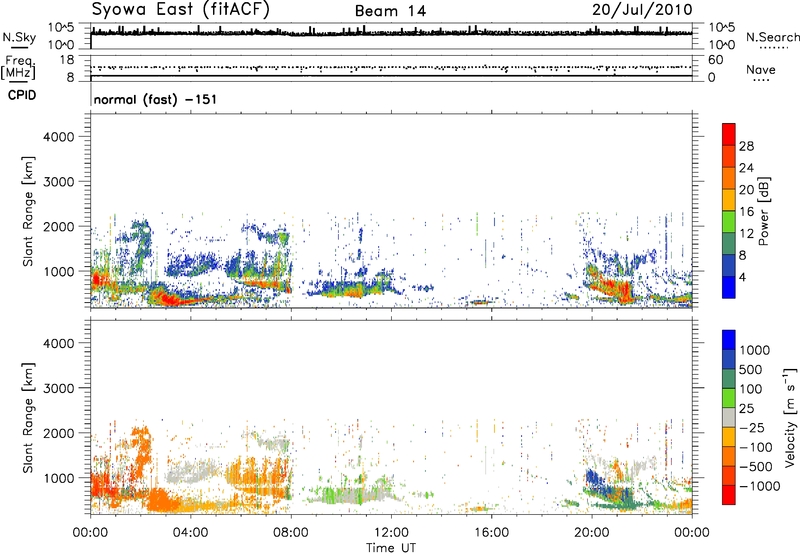Select the "N.Sky" legend label

click(x=19, y=37)
